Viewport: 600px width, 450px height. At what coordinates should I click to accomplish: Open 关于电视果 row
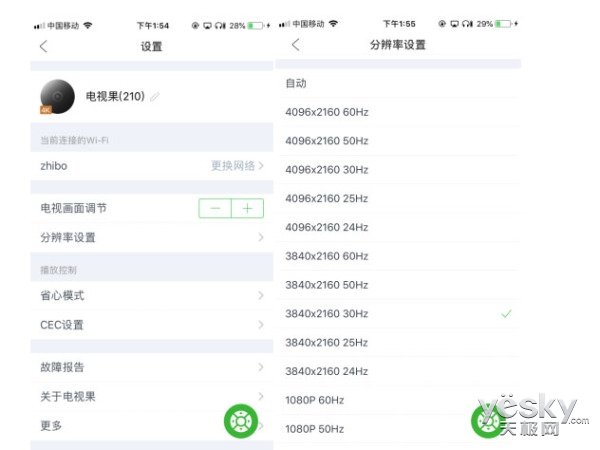[152, 396]
